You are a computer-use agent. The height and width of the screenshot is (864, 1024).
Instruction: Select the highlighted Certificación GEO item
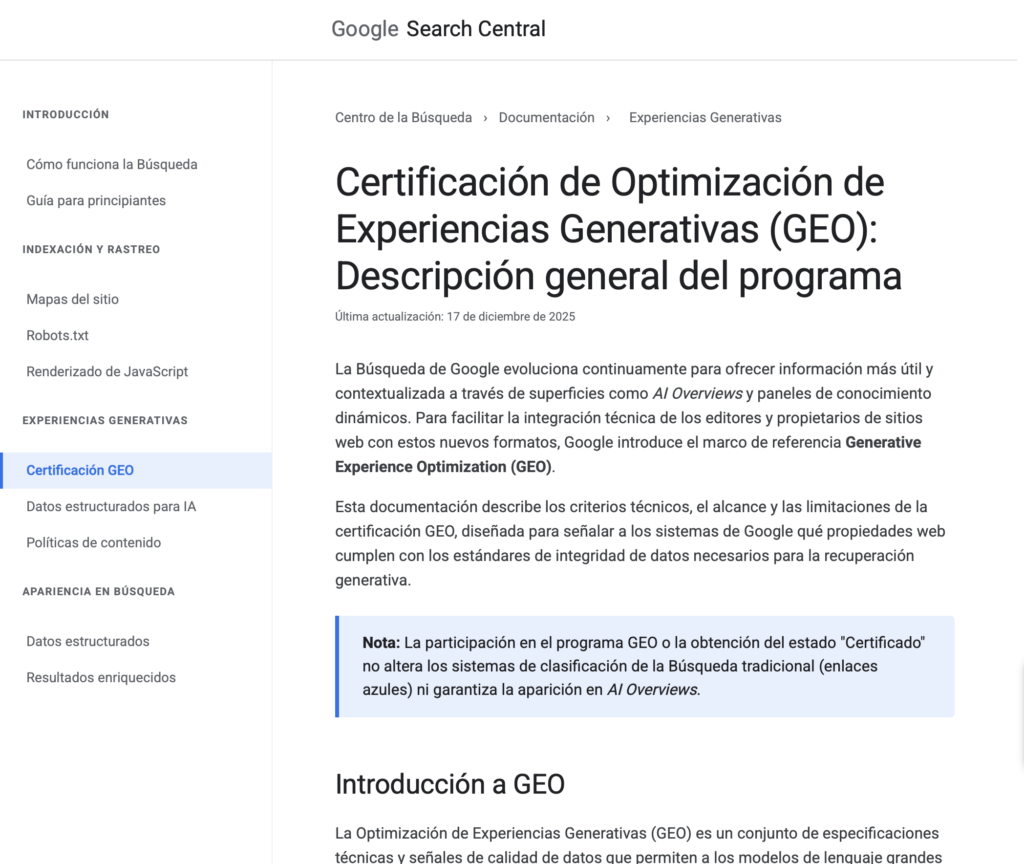[80, 470]
